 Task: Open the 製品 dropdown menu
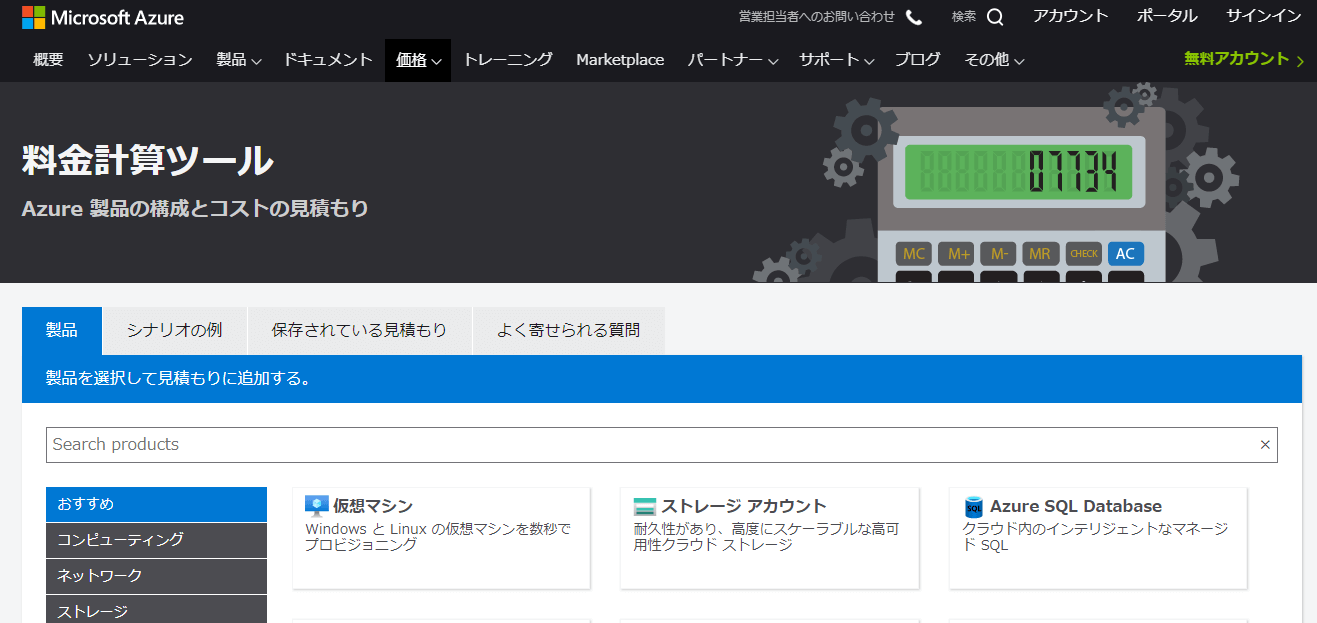(239, 60)
